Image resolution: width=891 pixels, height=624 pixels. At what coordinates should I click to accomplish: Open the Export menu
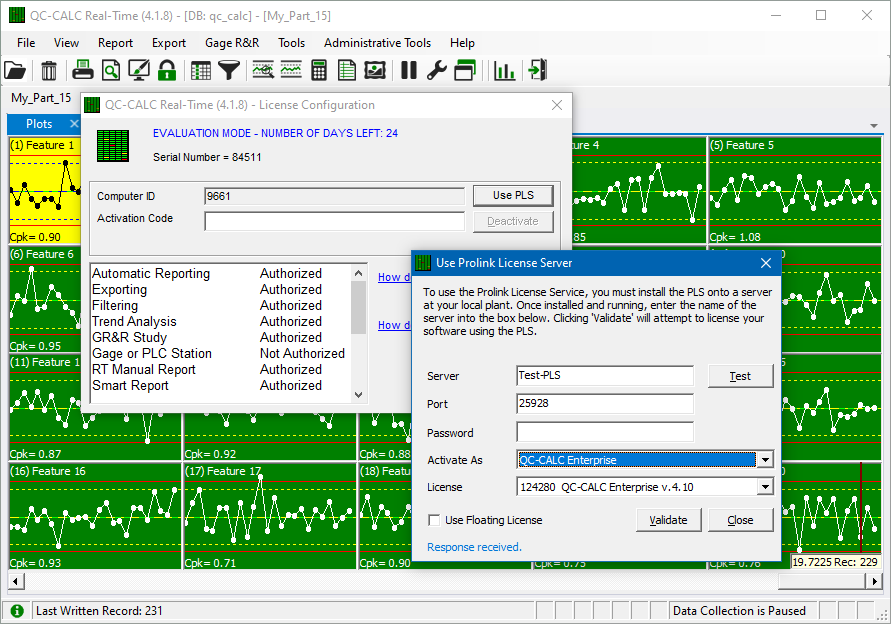pyautogui.click(x=169, y=43)
